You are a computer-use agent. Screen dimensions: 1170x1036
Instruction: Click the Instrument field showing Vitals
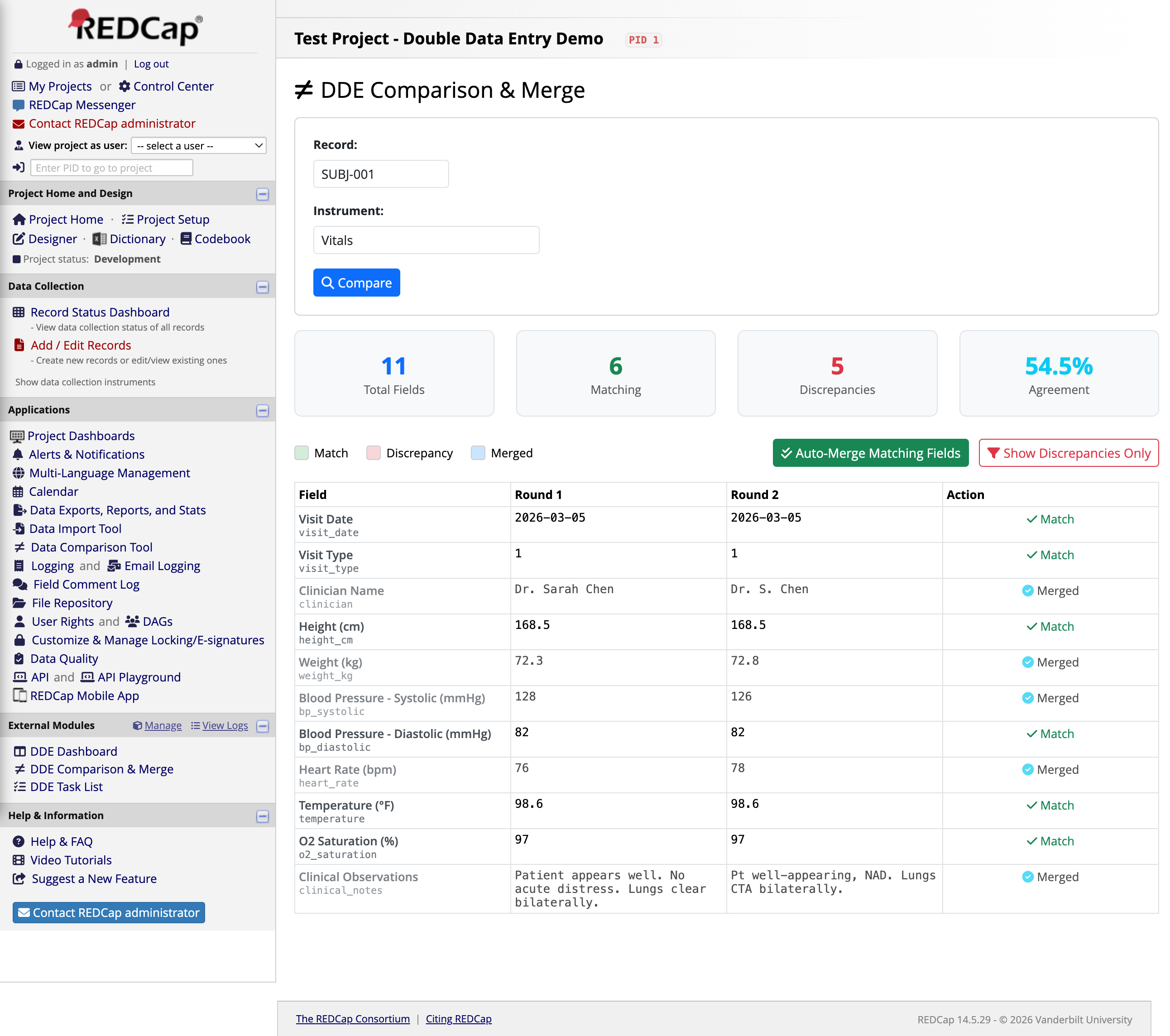pos(426,240)
